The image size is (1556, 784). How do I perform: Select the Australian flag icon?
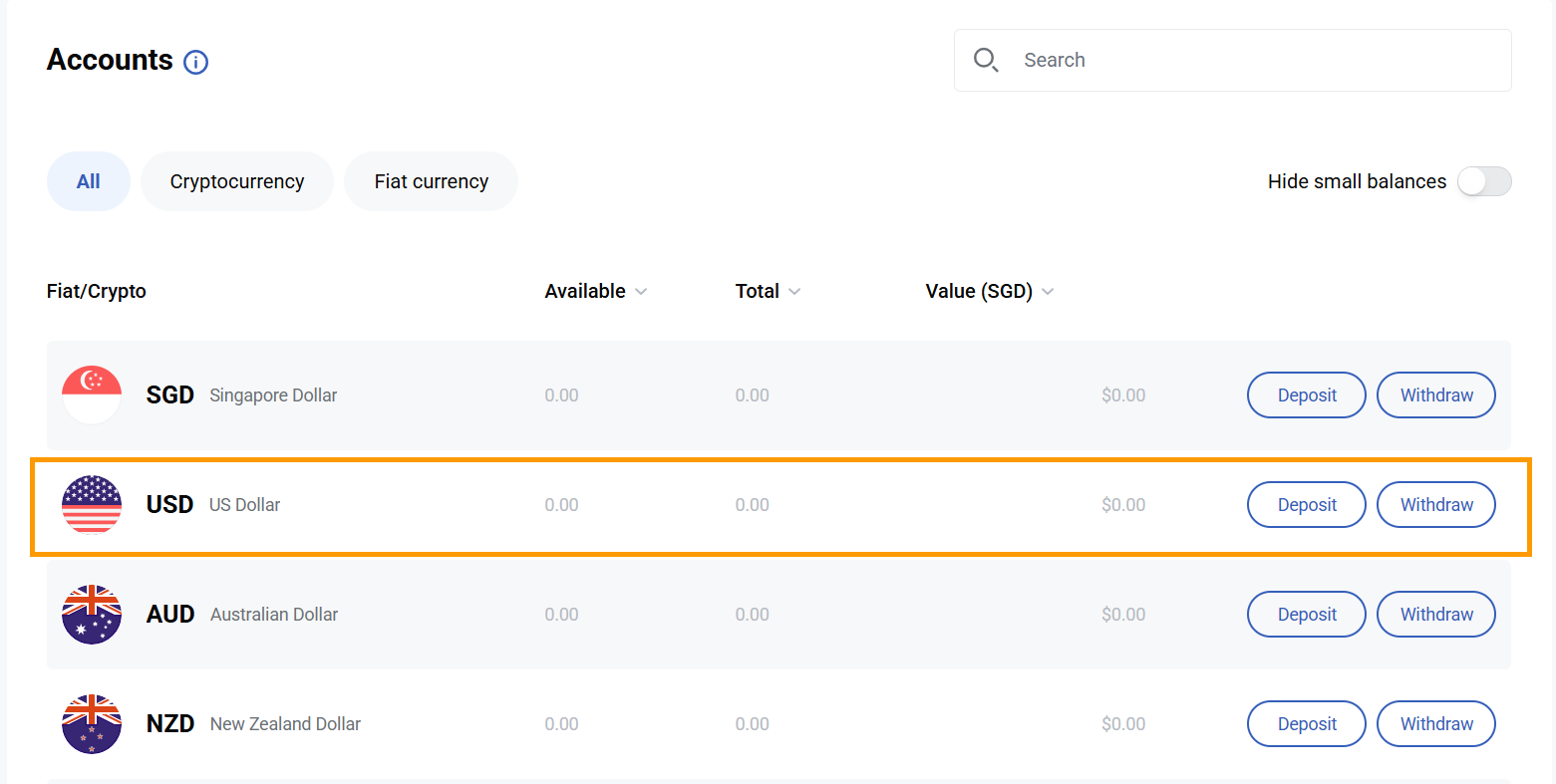91,614
